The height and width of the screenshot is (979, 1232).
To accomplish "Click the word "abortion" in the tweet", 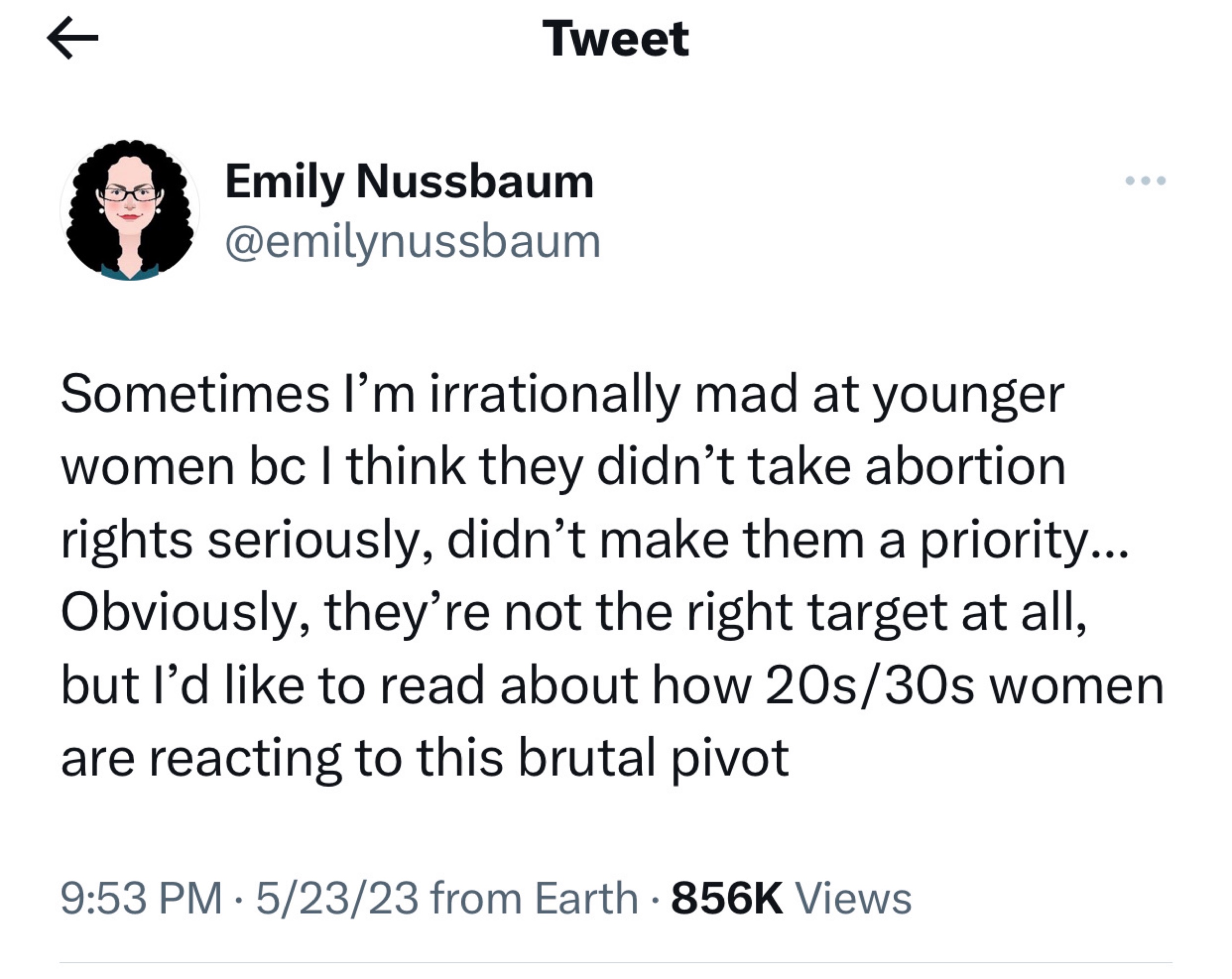I will tap(965, 466).
